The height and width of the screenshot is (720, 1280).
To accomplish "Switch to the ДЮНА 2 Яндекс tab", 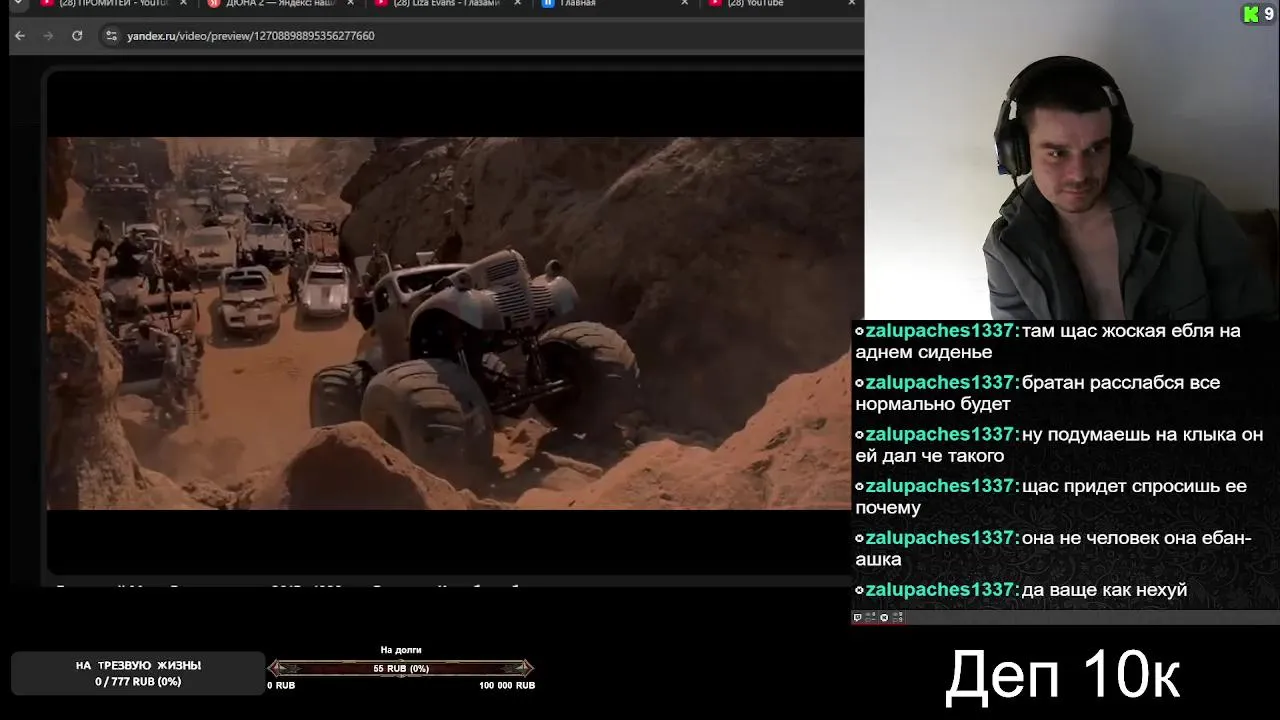I will pyautogui.click(x=281, y=3).
